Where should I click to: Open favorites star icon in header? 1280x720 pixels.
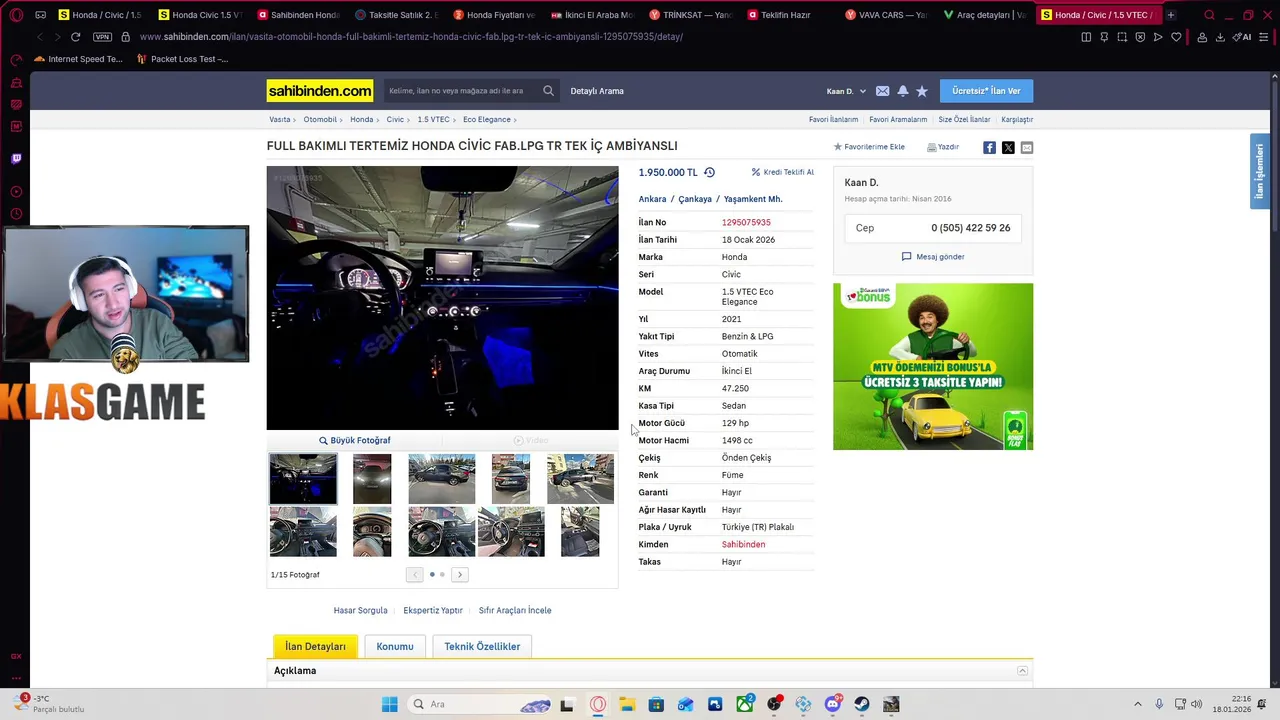[922, 91]
